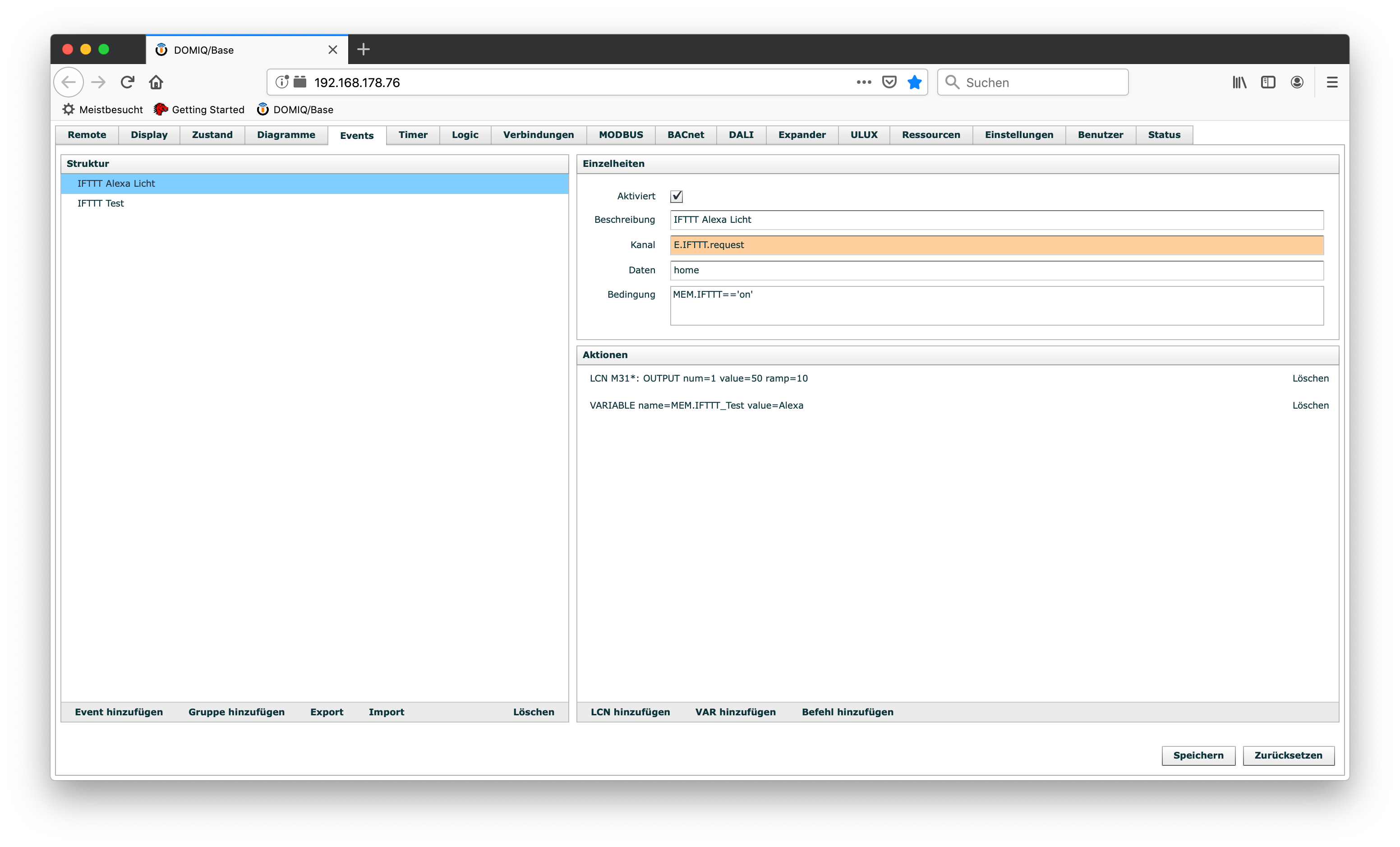
Task: Switch to the Timer tab
Action: click(x=413, y=135)
